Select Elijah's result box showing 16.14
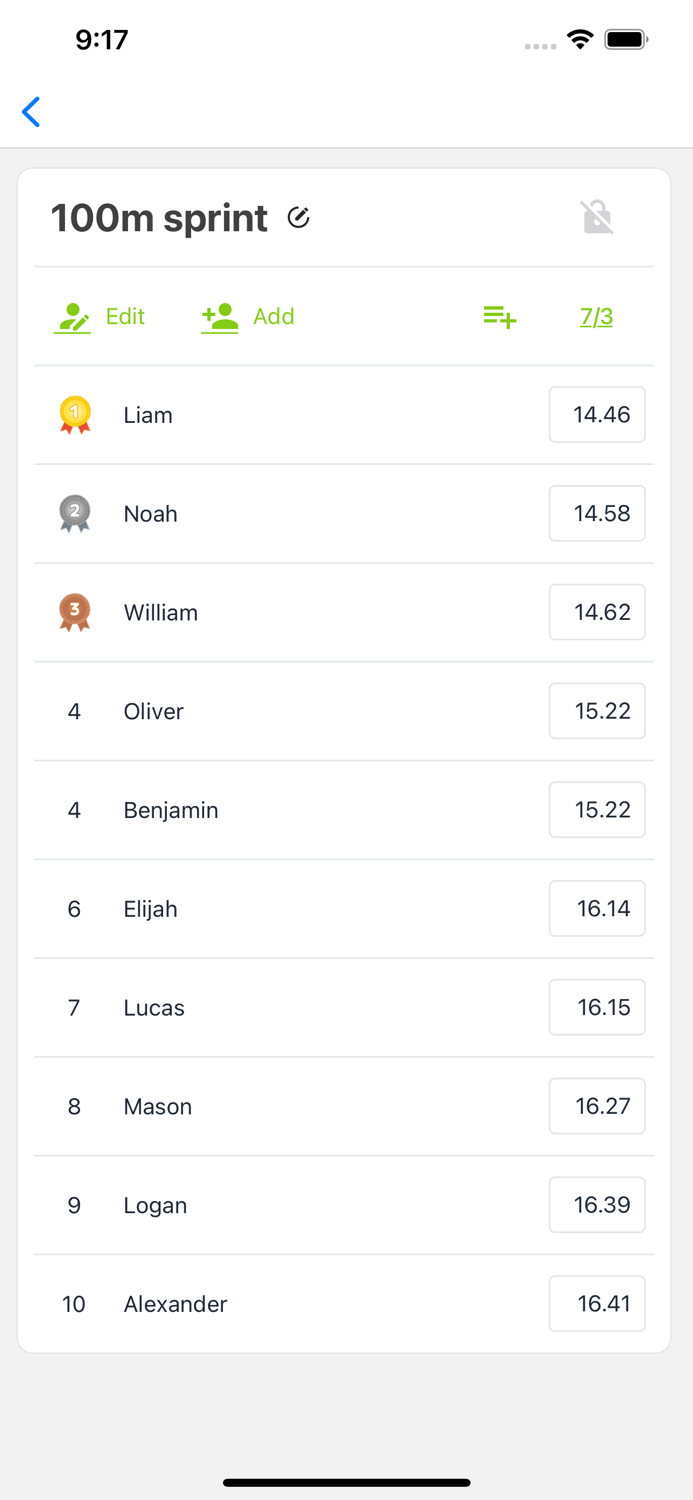This screenshot has width=693, height=1500. click(x=597, y=908)
